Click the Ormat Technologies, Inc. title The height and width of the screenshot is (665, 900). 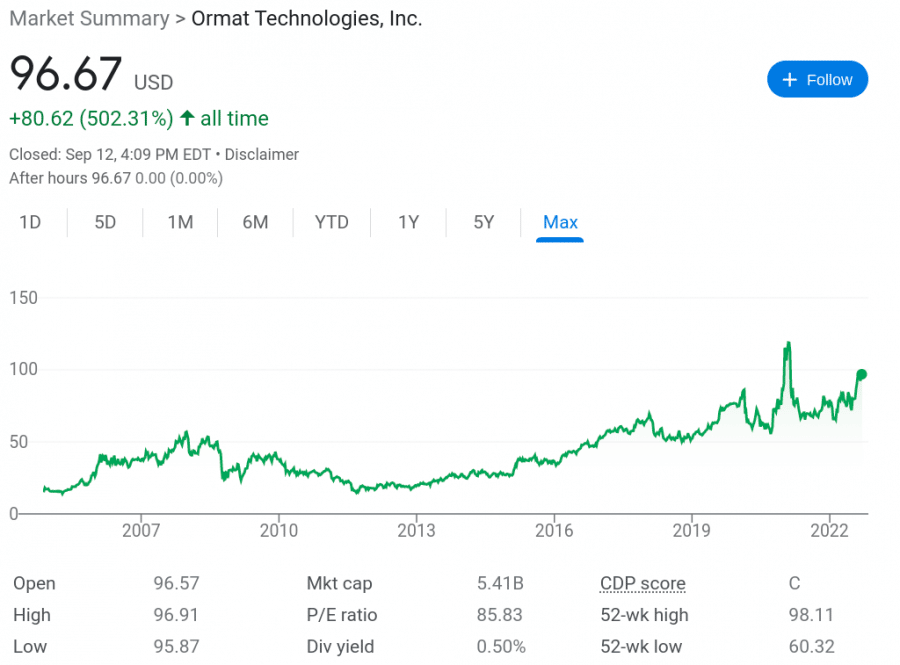point(307,18)
